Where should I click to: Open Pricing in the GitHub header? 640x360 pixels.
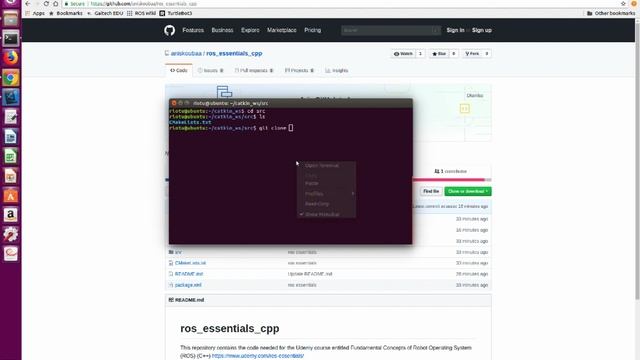(313, 30)
